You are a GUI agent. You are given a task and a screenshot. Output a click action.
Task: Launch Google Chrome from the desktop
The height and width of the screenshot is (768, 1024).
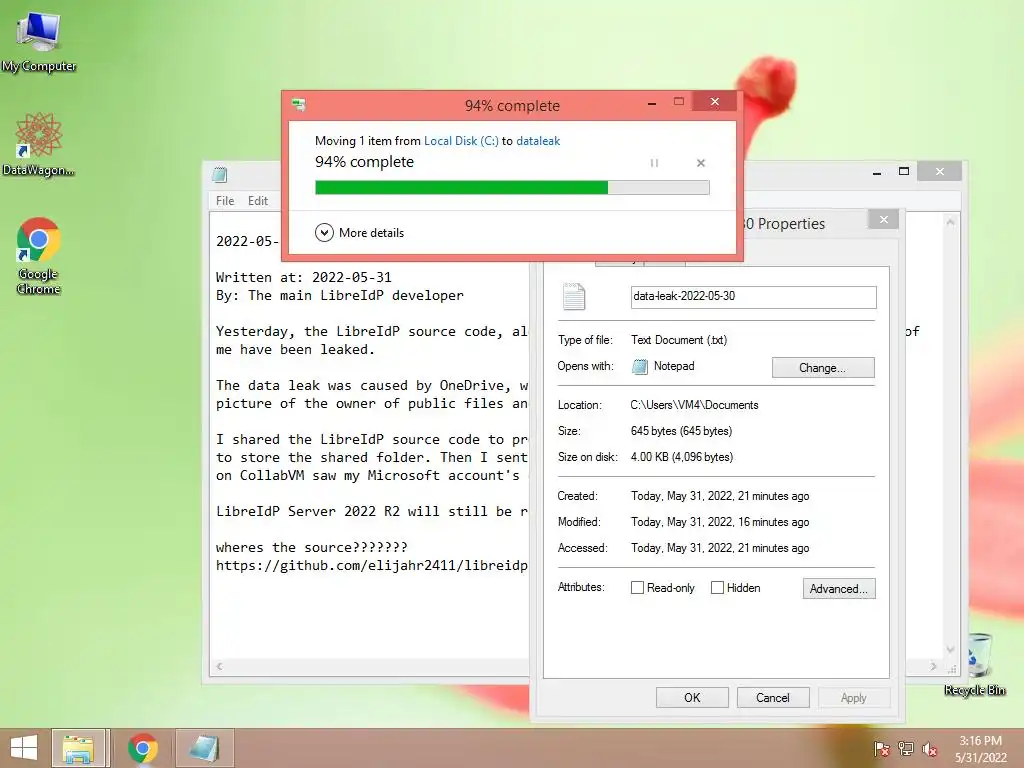point(39,255)
